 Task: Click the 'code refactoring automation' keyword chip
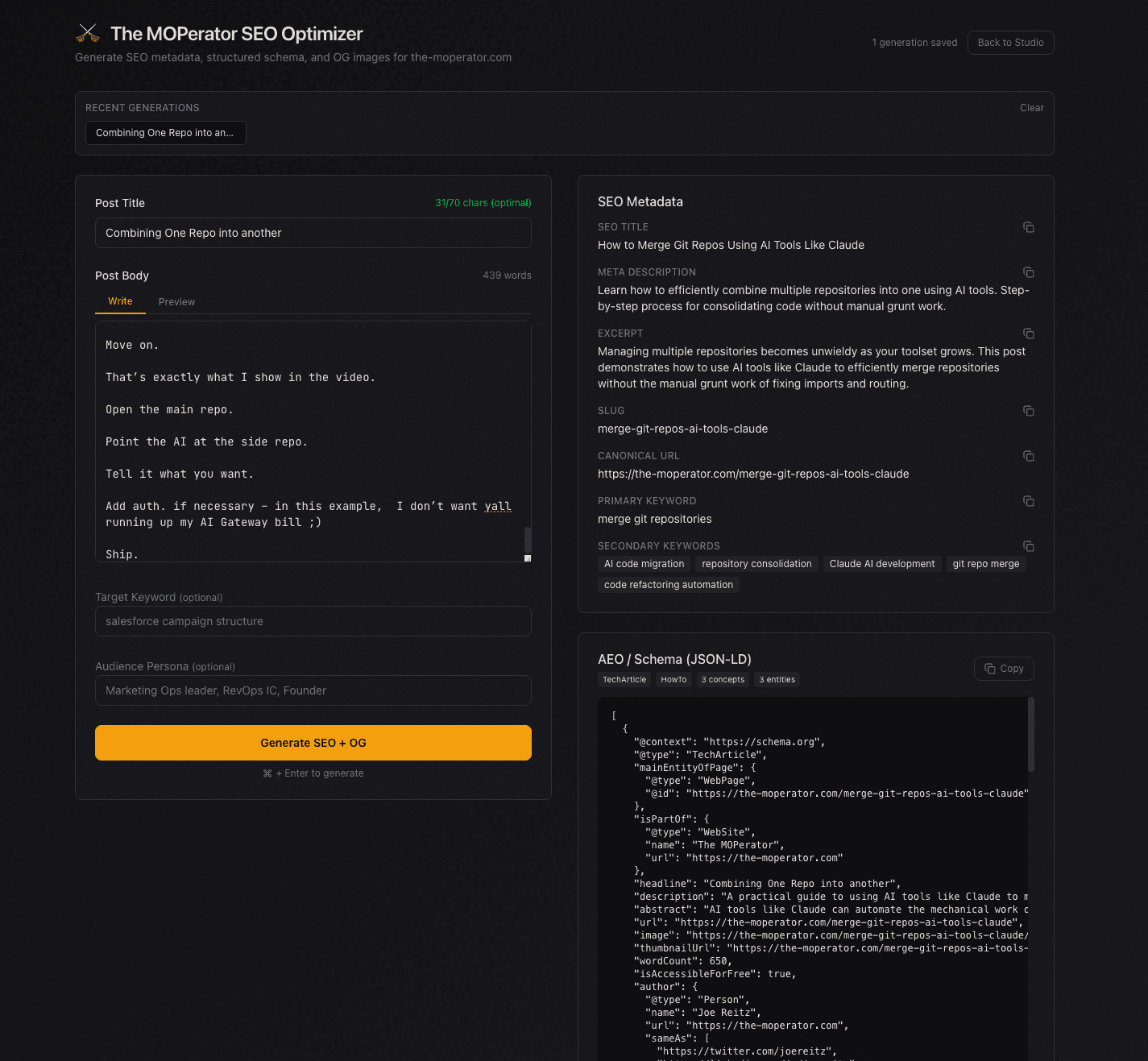(x=669, y=585)
